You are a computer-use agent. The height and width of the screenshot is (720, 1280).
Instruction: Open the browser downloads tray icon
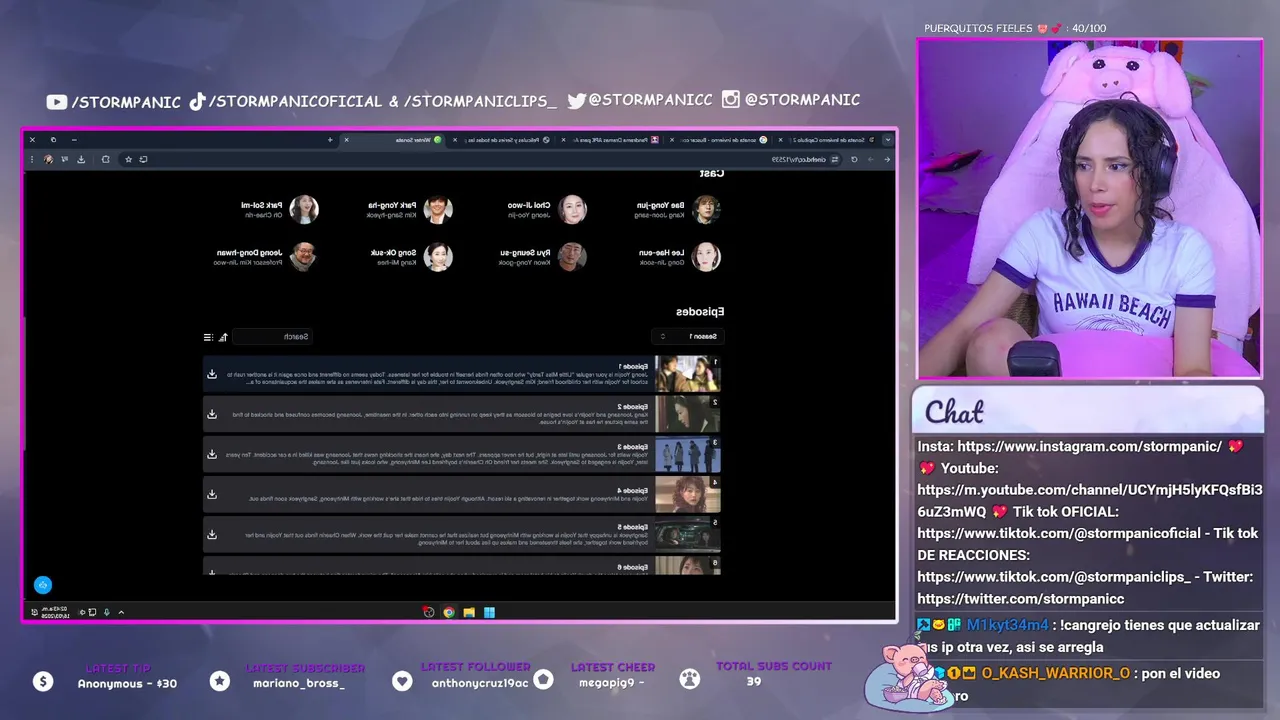pyautogui.click(x=81, y=159)
